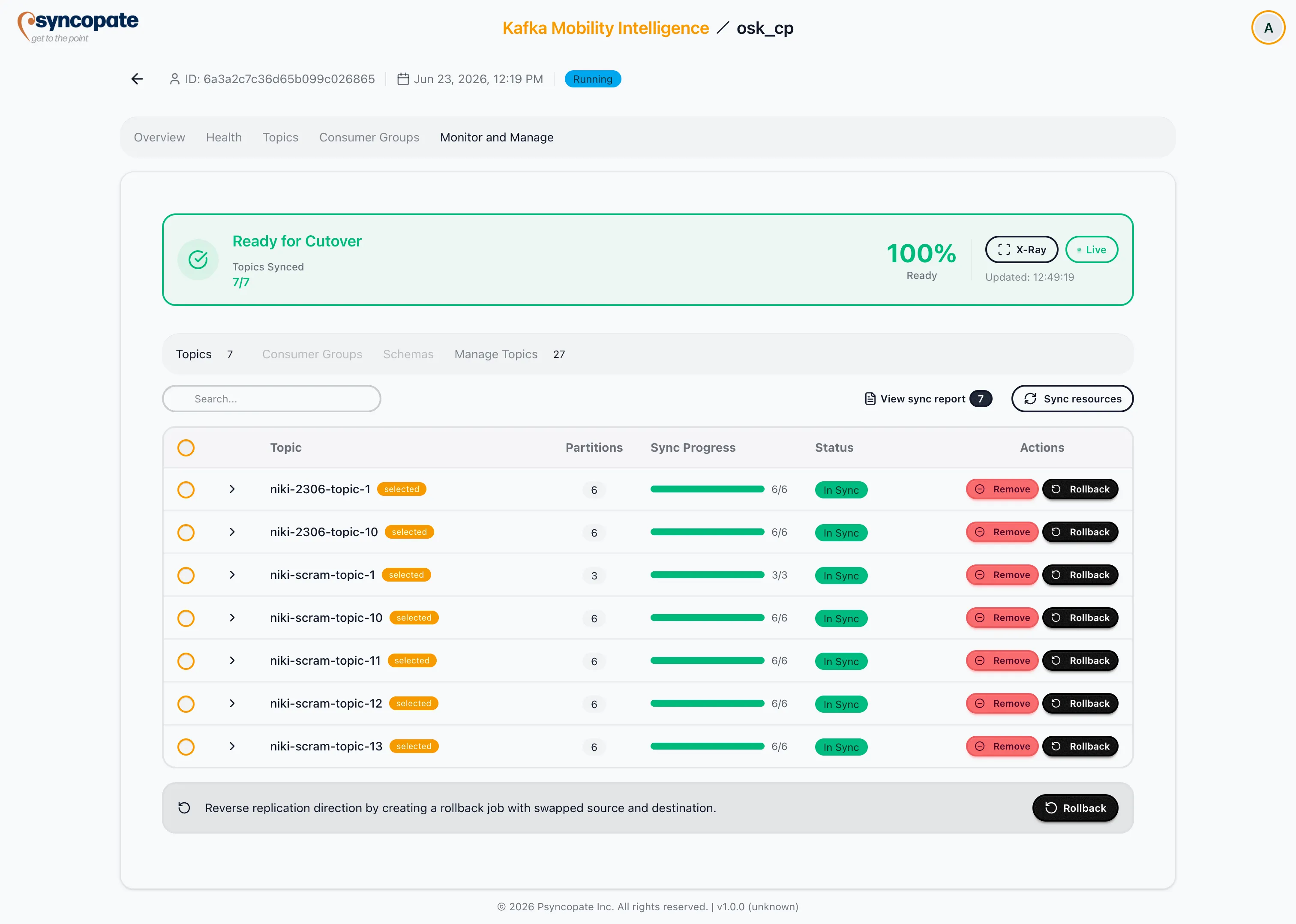Viewport: 1296px width, 924px height.
Task: Open the Schemas sub-tab
Action: (x=408, y=354)
